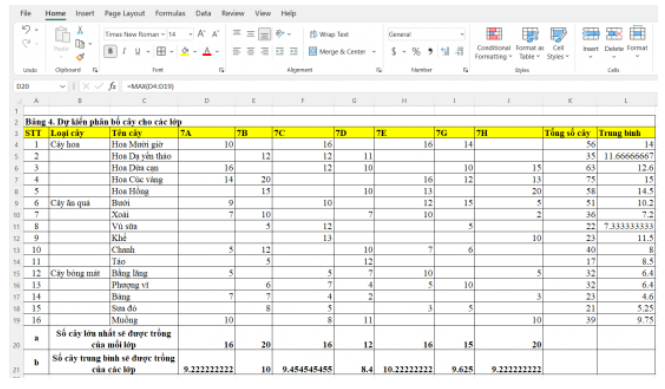Screen dimensions: 665x389
Task: Click the Middle Align icon
Action: [251, 34]
